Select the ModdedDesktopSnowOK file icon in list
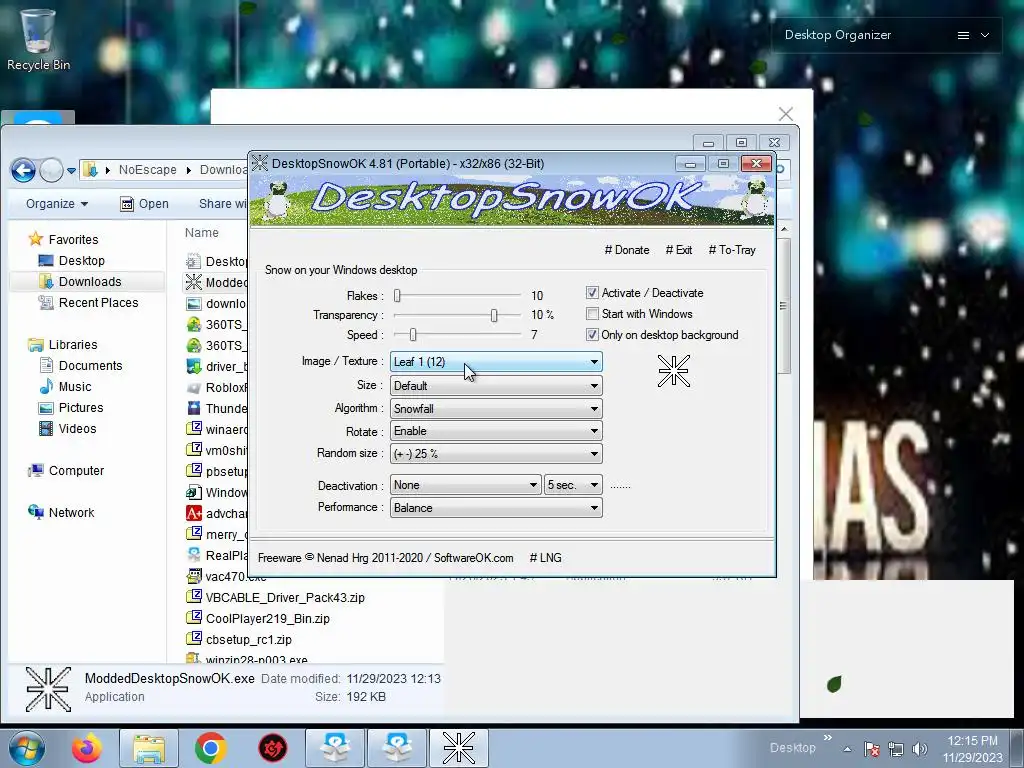 point(193,281)
